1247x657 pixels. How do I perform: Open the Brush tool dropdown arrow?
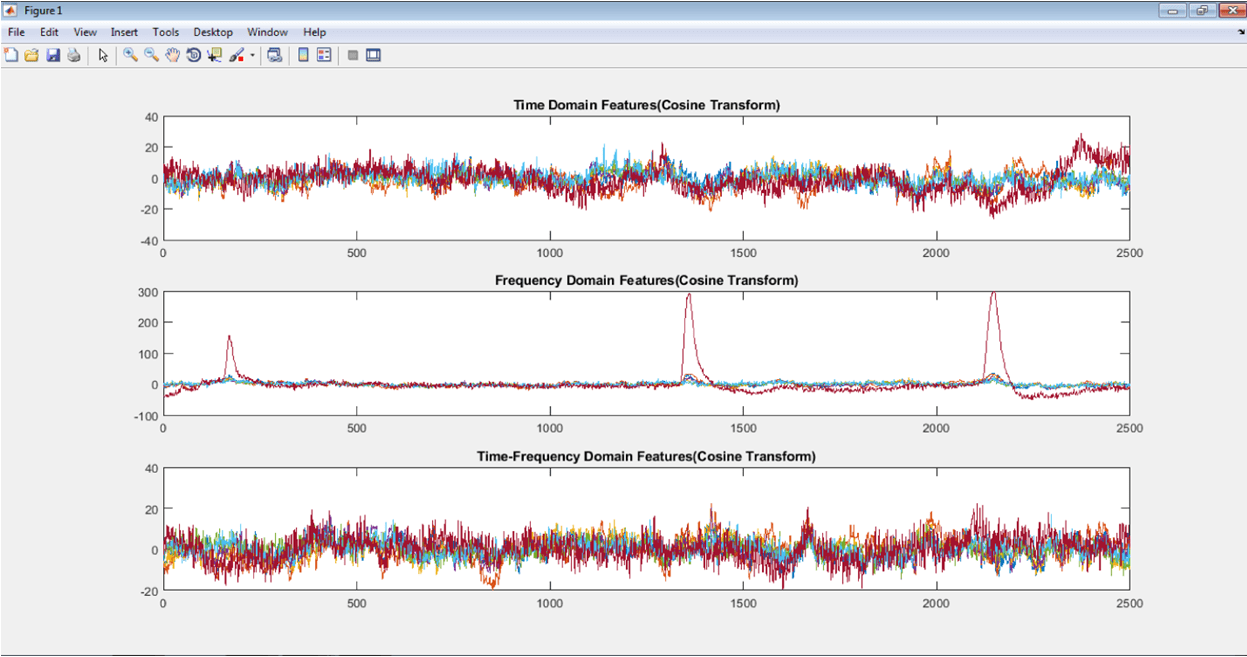252,55
